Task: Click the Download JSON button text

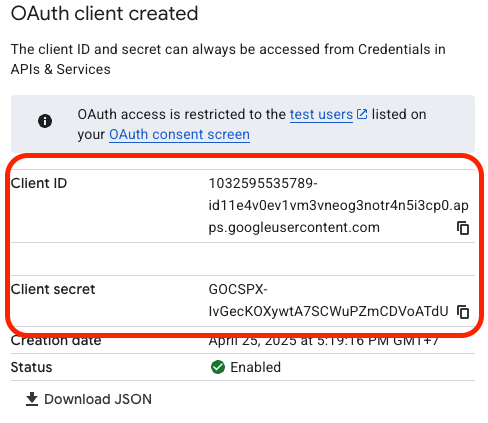Action: pyautogui.click(x=98, y=399)
